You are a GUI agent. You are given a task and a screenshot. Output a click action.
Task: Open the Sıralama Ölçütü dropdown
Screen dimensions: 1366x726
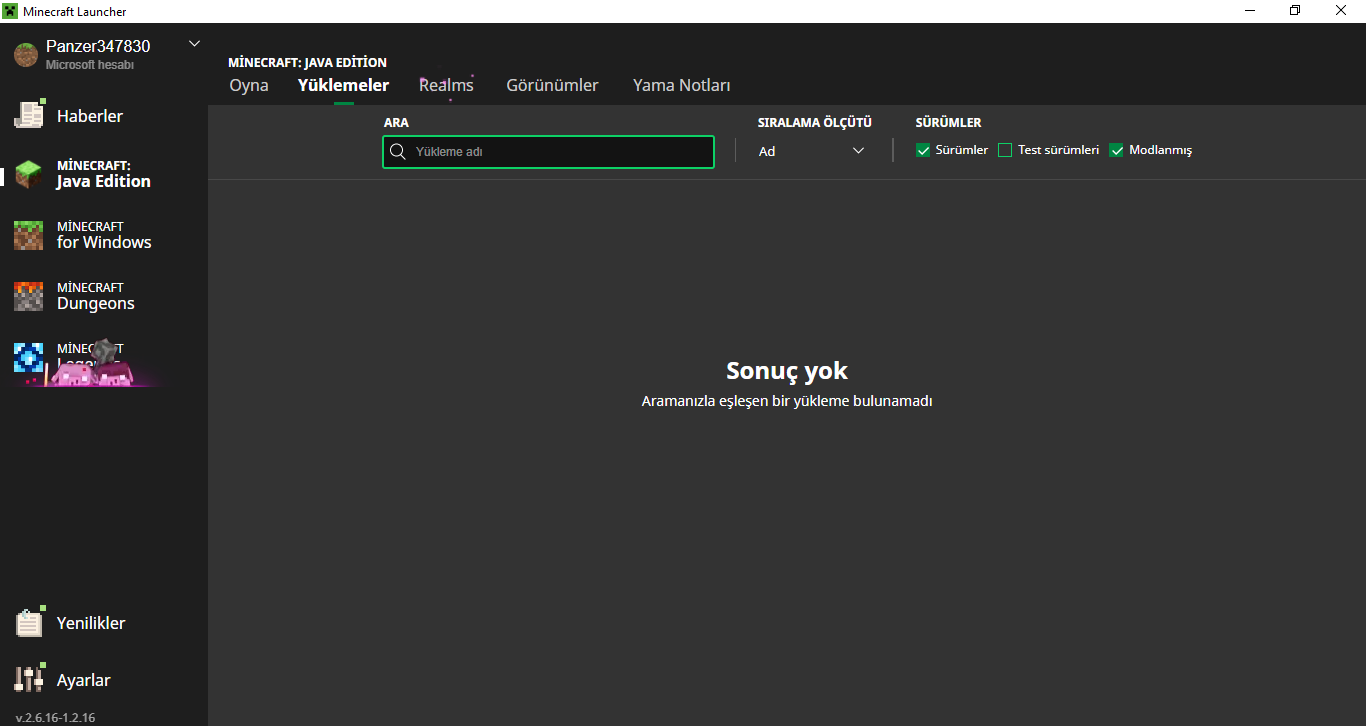point(811,151)
